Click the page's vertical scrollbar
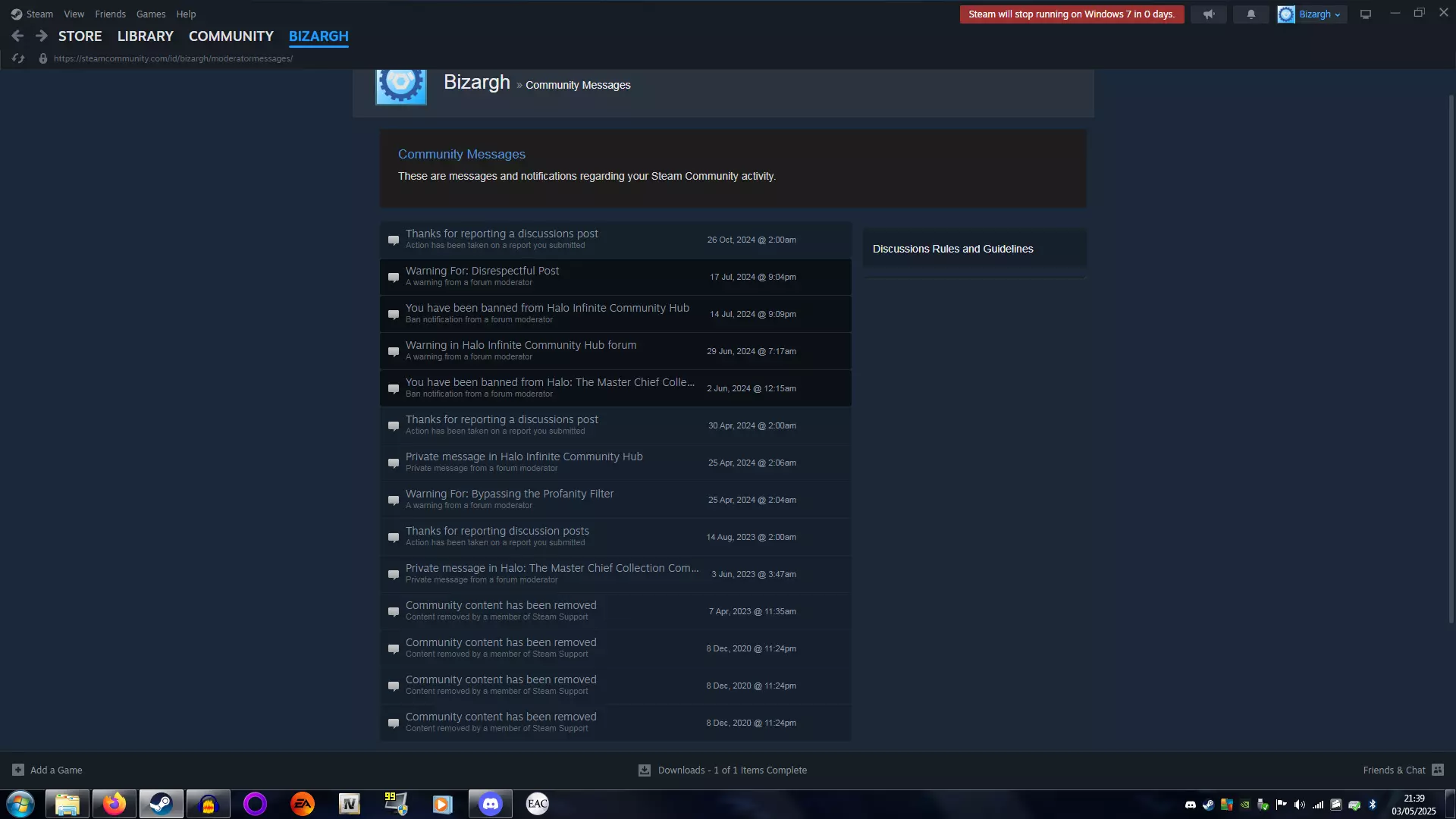 point(1451,356)
